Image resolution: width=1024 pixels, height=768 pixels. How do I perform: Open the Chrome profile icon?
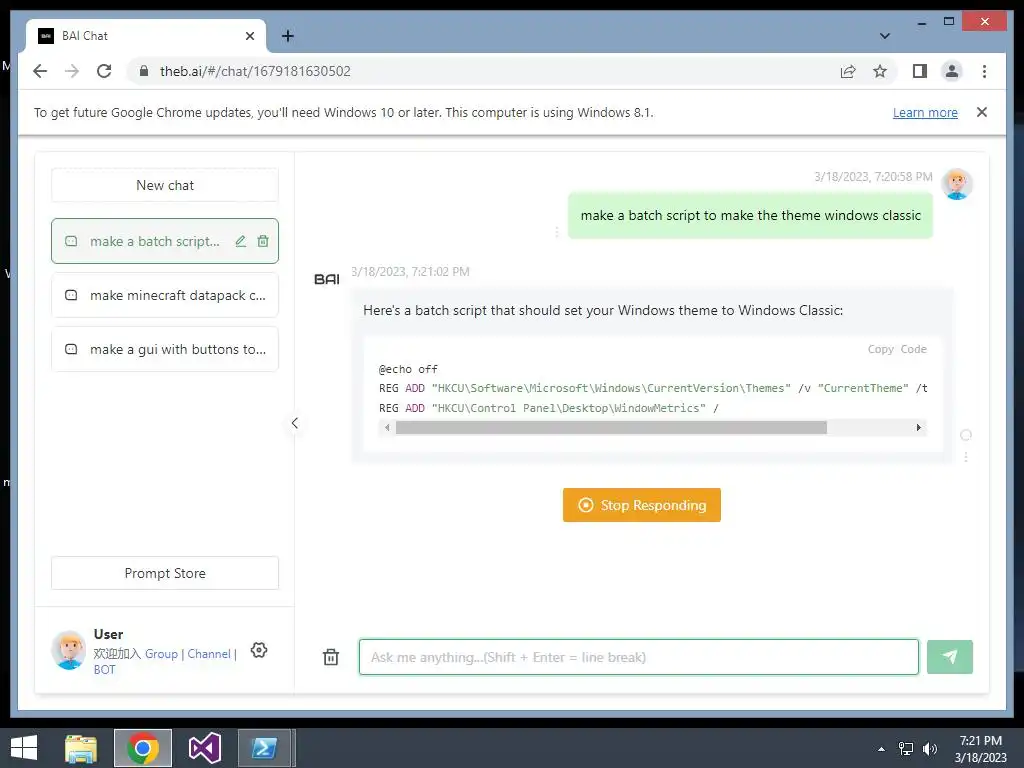click(952, 71)
